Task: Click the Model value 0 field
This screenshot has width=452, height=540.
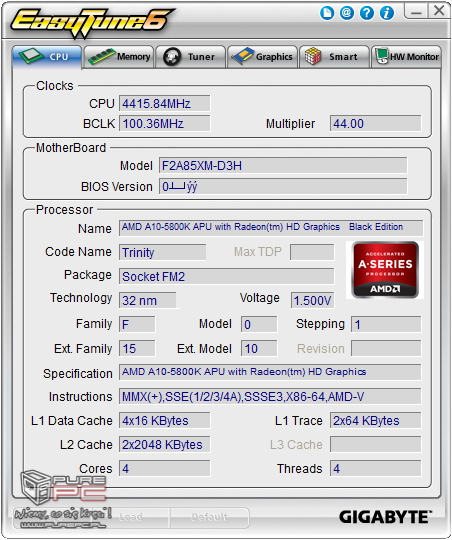Action: point(259,324)
